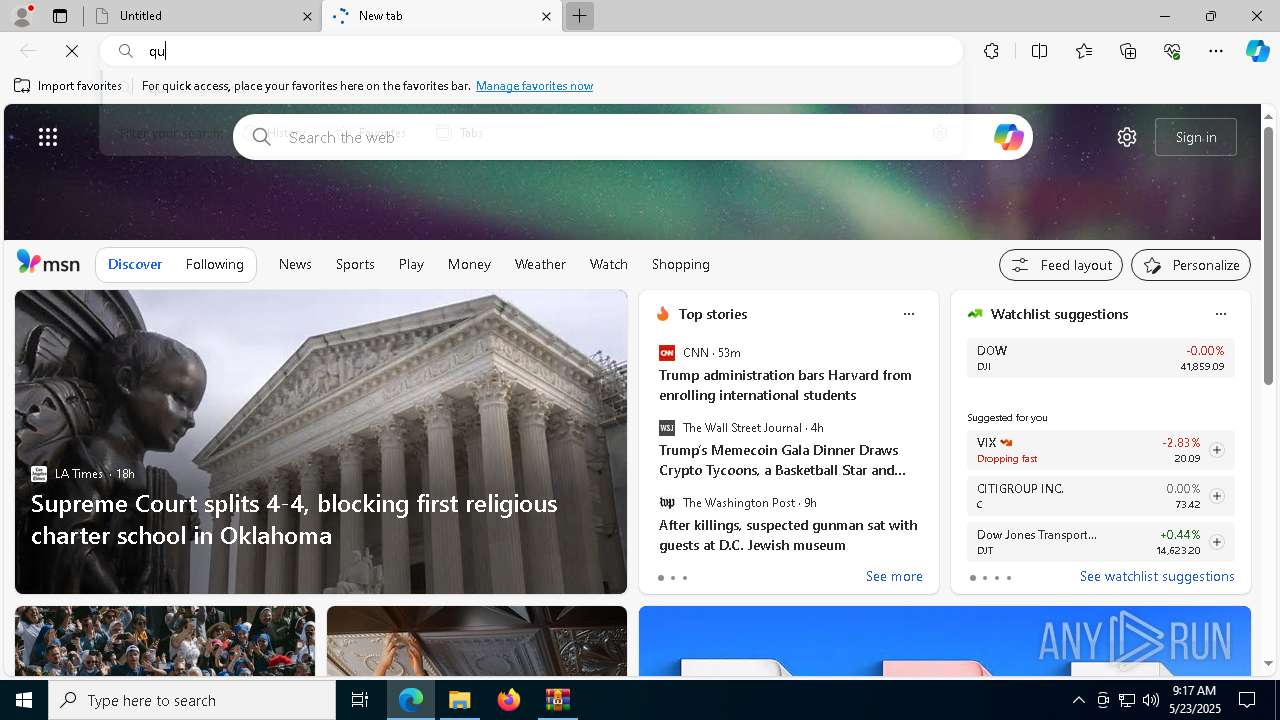This screenshot has height=720, width=1280.
Task: Click See more in Top stories
Action: tap(894, 576)
